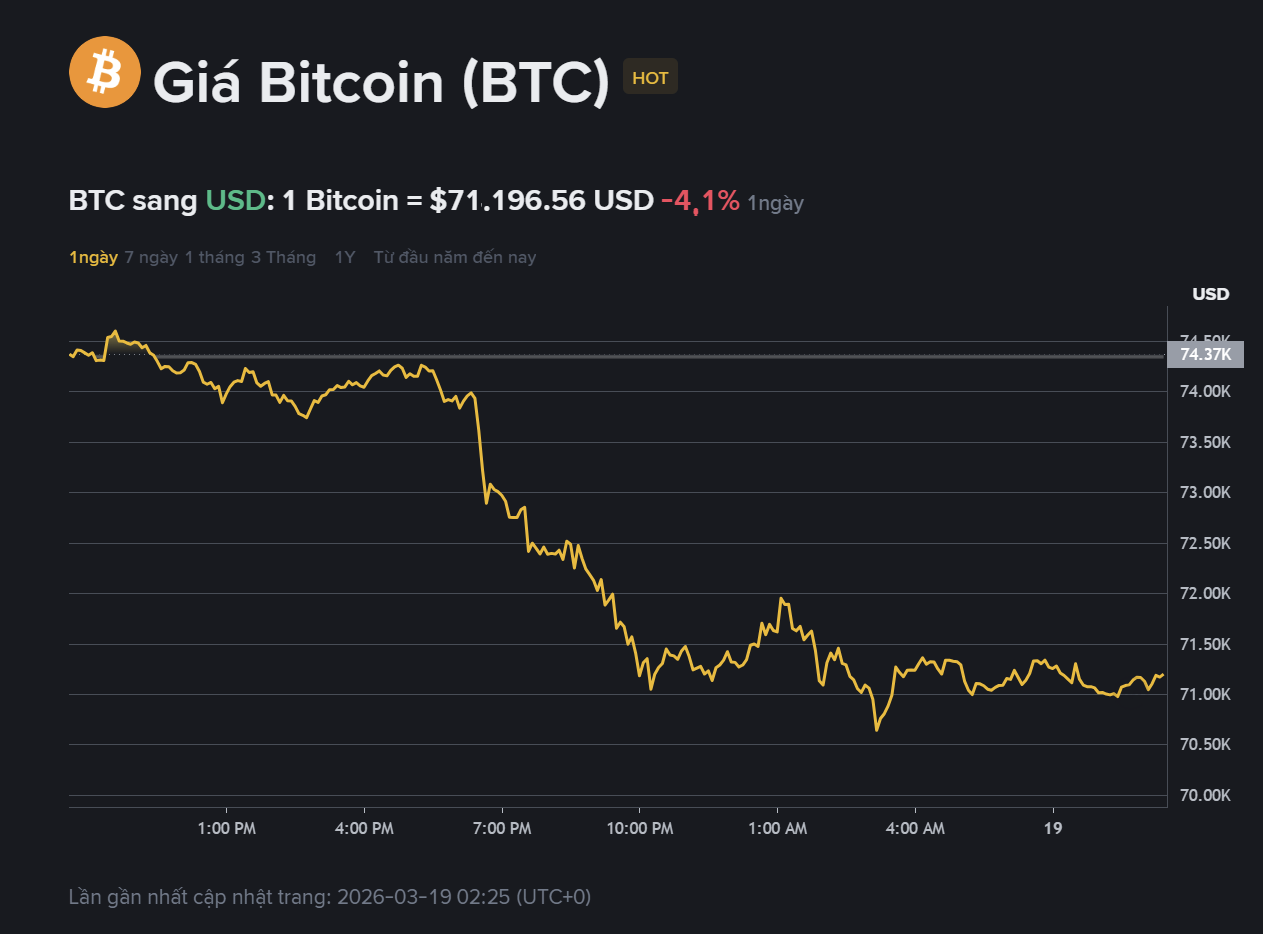Click the 19 date marker on the time axis
The height and width of the screenshot is (934, 1263).
pyautogui.click(x=1052, y=828)
